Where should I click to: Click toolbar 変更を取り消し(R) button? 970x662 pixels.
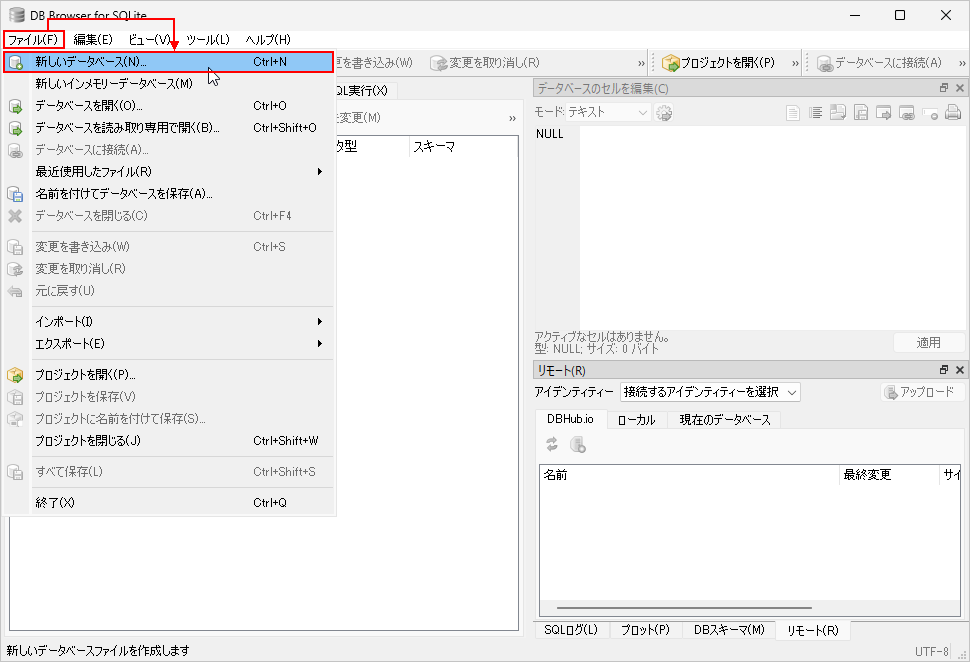coord(486,63)
